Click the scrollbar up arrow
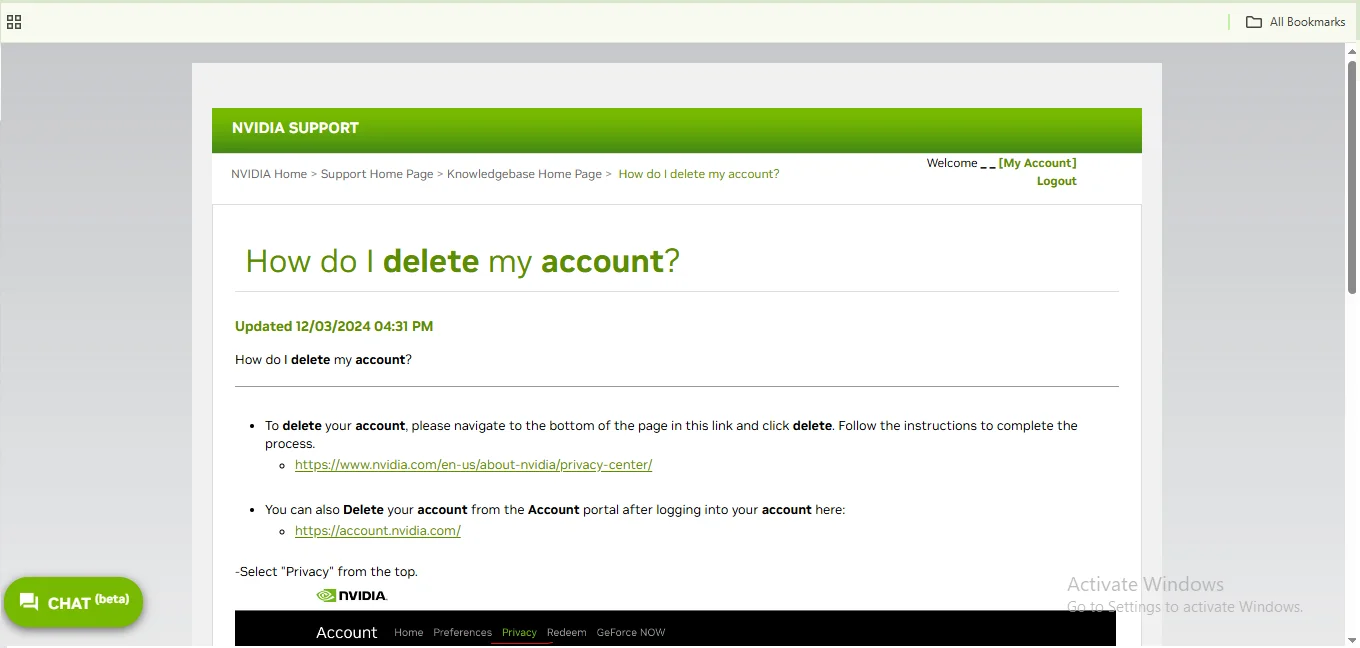Image resolution: width=1360 pixels, height=648 pixels. pos(1352,51)
